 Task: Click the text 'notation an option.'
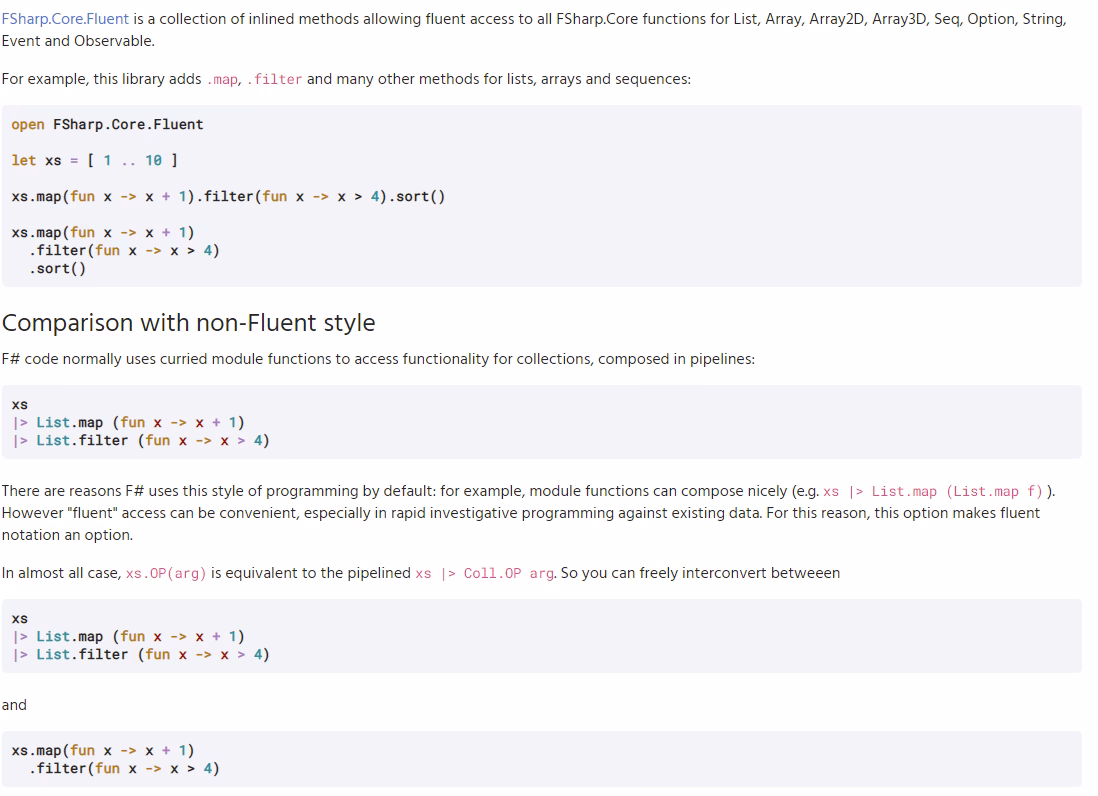tap(67, 535)
